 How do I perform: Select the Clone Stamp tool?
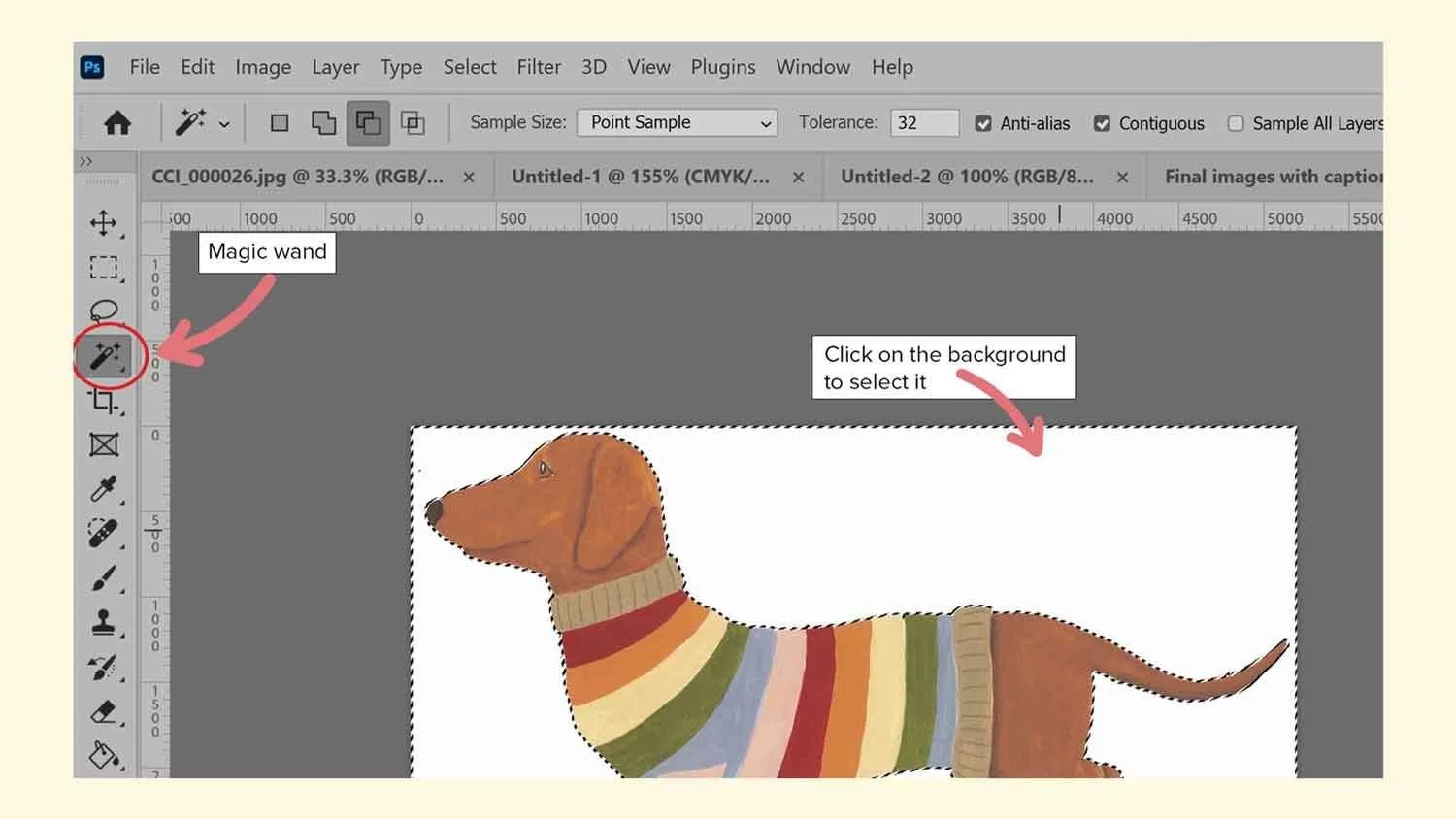(x=104, y=622)
